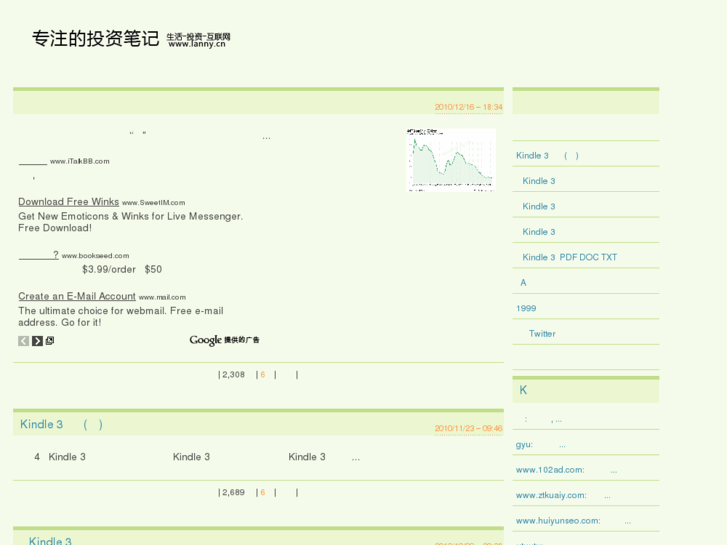Open comment count 6 beside 2,689 views

click(263, 493)
